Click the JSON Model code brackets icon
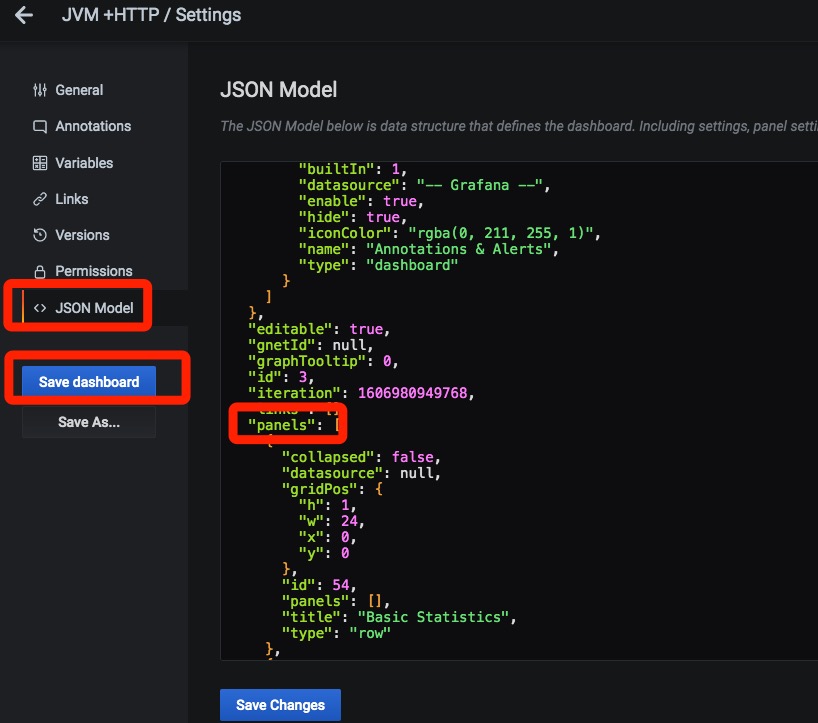 [x=40, y=308]
